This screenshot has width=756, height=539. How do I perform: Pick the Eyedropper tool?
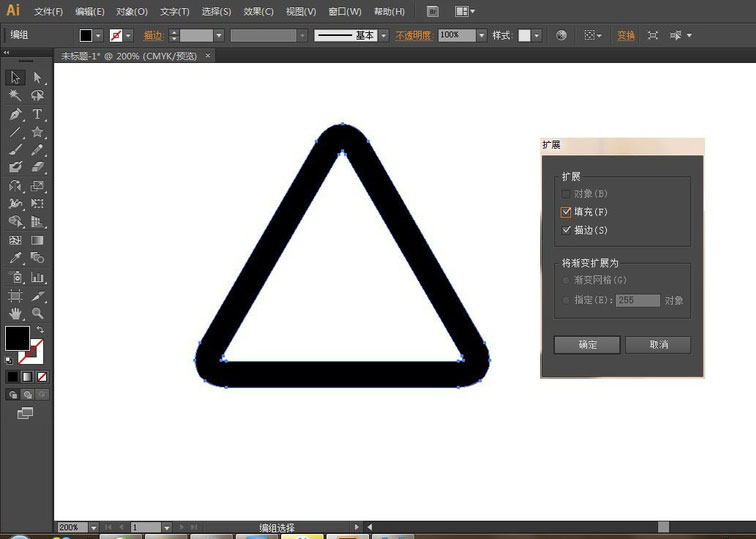[15, 258]
